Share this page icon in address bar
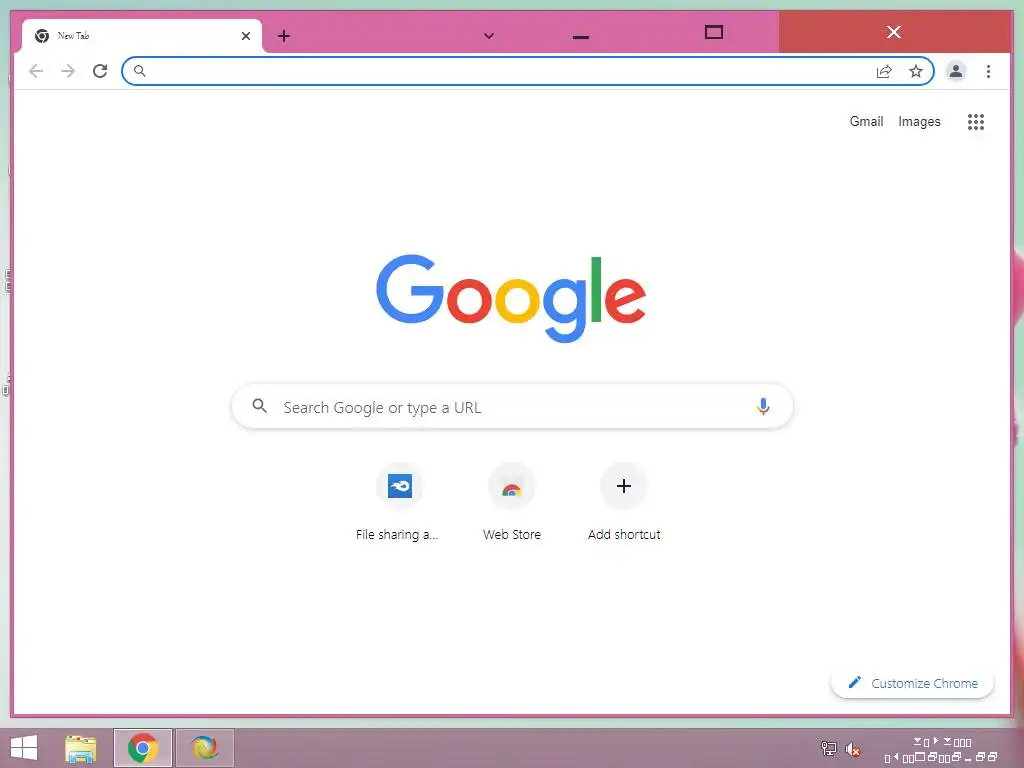This screenshot has width=1024, height=768. (x=884, y=71)
